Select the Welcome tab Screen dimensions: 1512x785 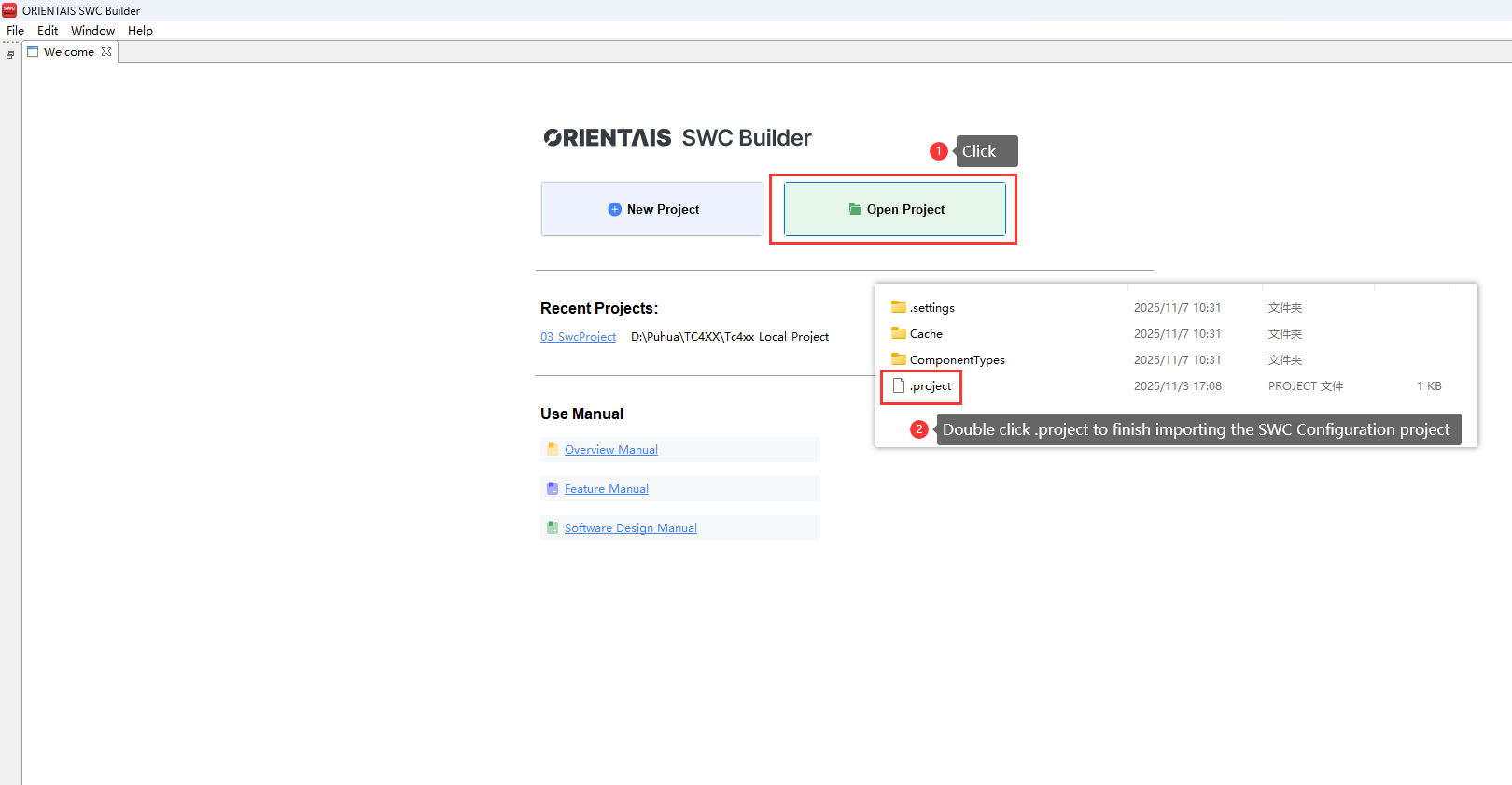point(68,52)
